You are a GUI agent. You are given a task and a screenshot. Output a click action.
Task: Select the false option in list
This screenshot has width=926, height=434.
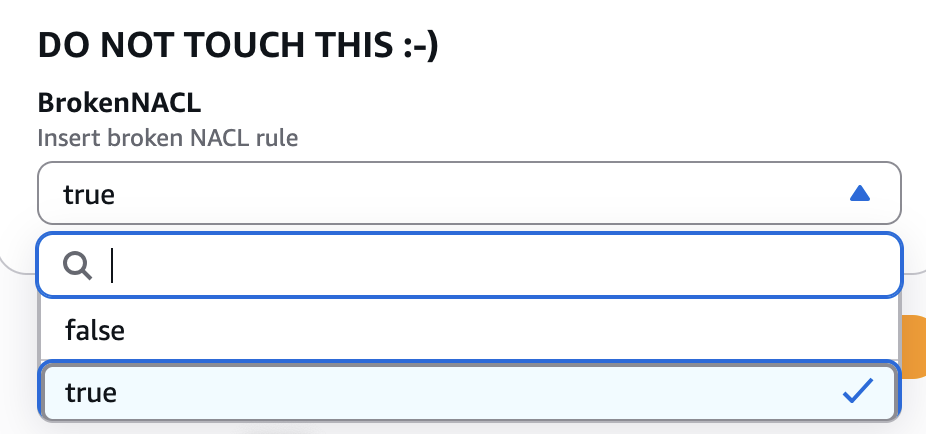click(x=469, y=329)
